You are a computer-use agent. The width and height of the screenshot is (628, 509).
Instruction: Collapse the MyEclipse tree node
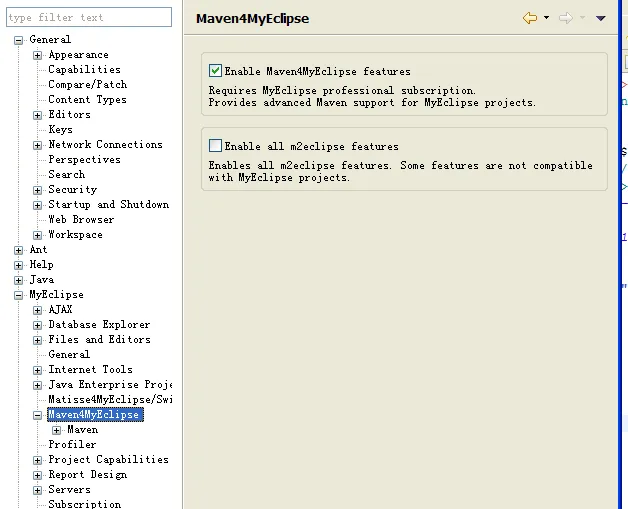[18, 296]
